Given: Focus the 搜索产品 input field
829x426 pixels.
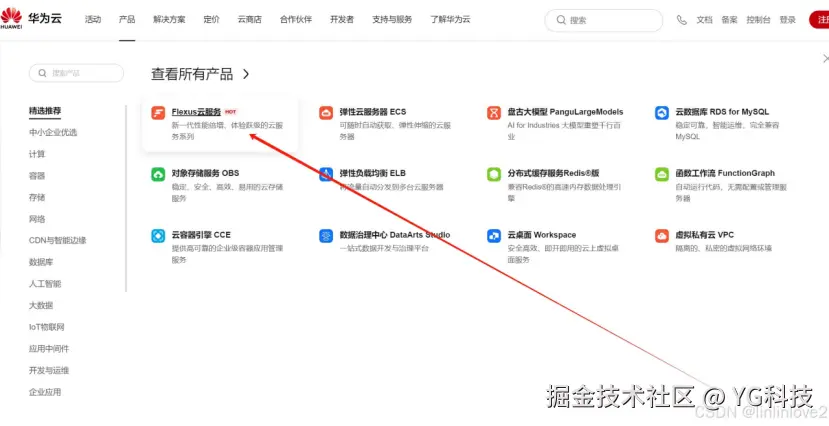Looking at the screenshot, I should [76, 73].
